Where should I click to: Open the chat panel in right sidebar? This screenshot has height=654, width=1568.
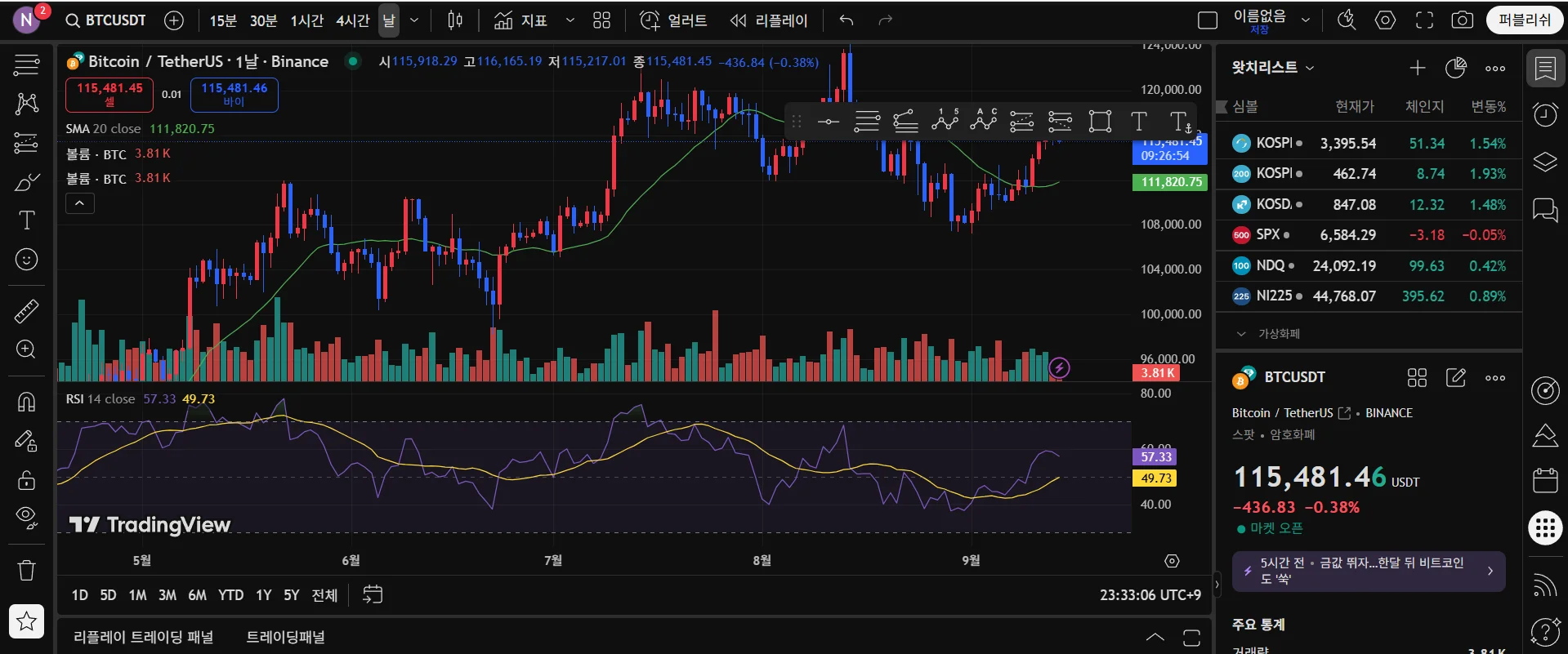tap(1545, 210)
